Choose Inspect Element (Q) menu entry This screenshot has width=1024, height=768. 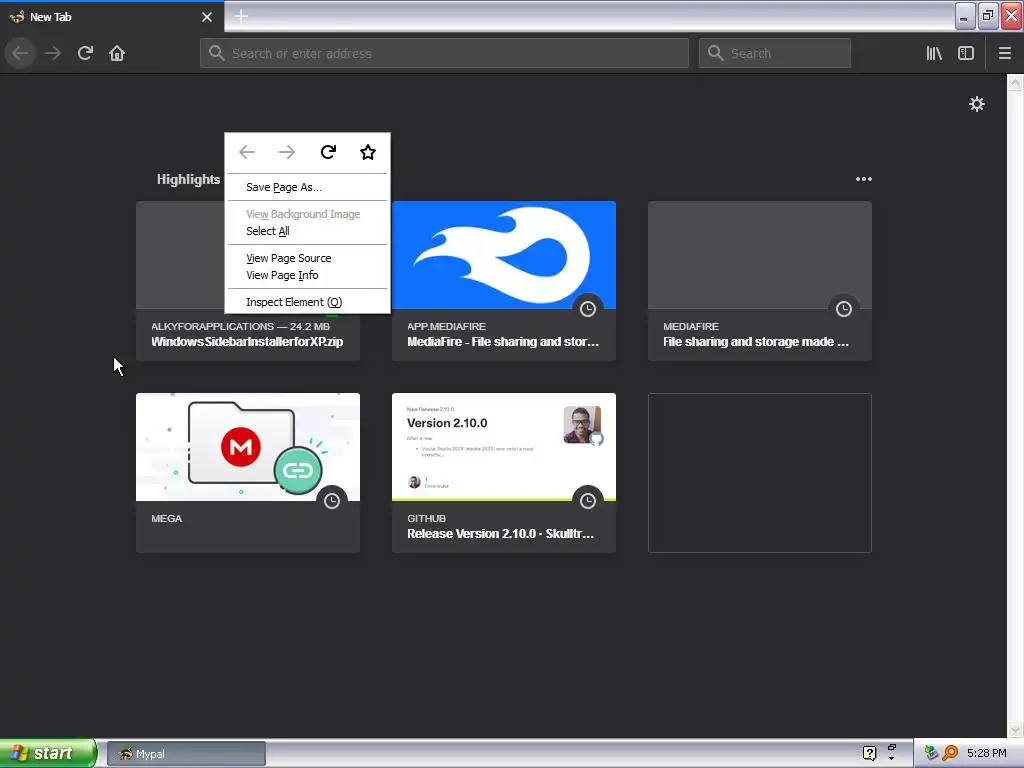coord(308,302)
